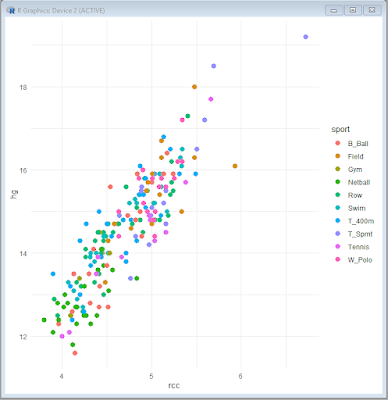Click the 'hg' y-axis title

point(15,195)
